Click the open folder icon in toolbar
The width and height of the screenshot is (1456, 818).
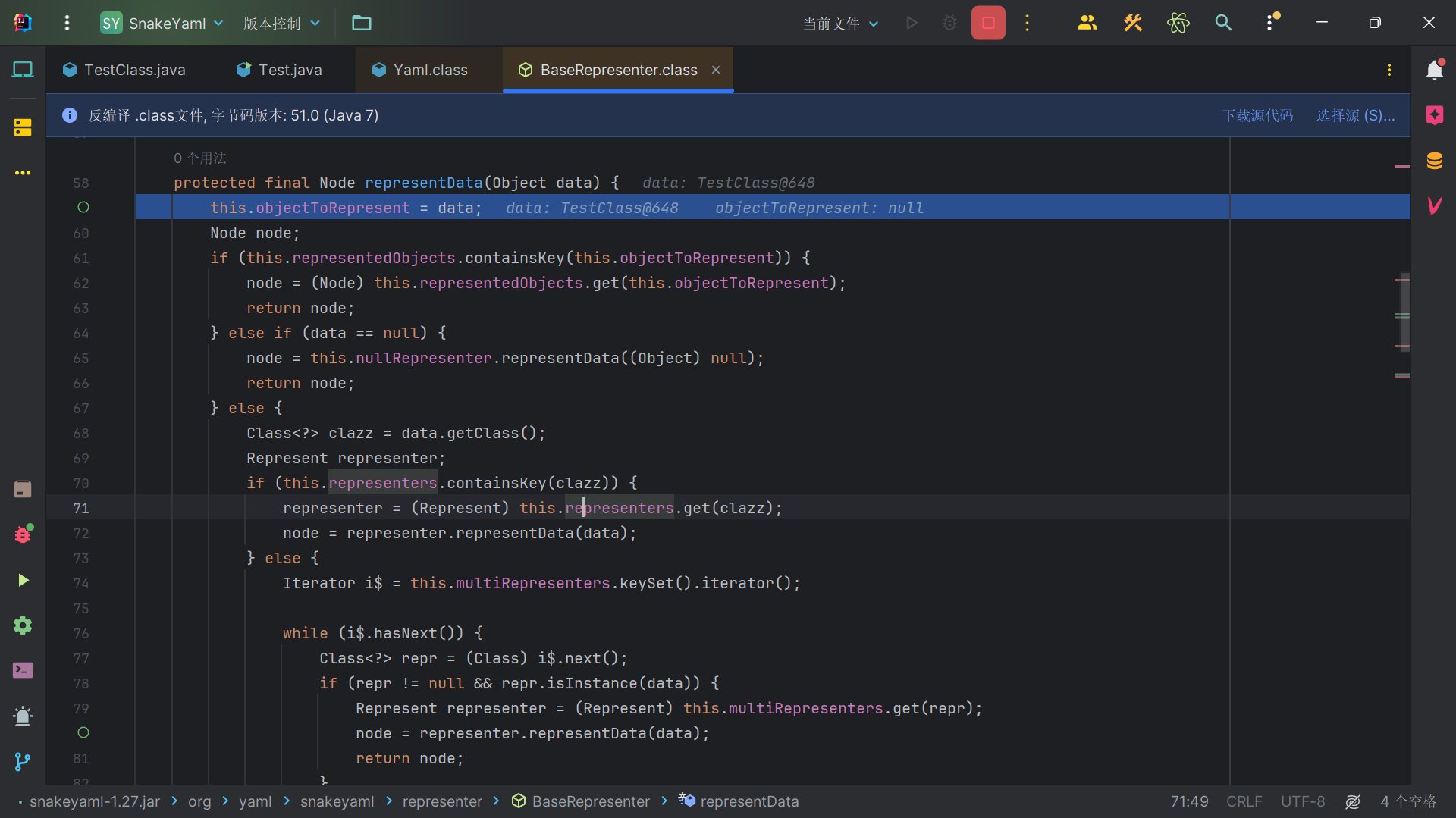coord(362,23)
